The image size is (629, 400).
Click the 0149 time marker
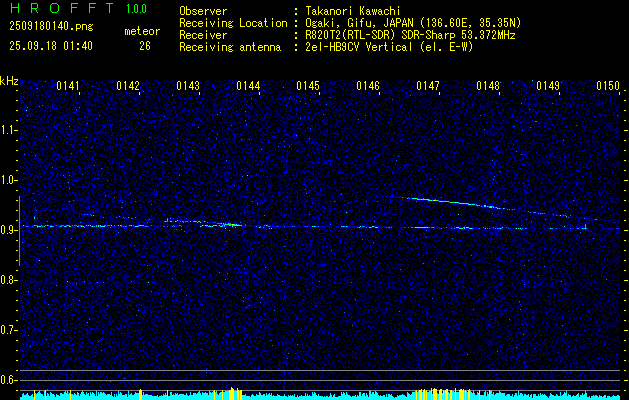click(x=548, y=86)
